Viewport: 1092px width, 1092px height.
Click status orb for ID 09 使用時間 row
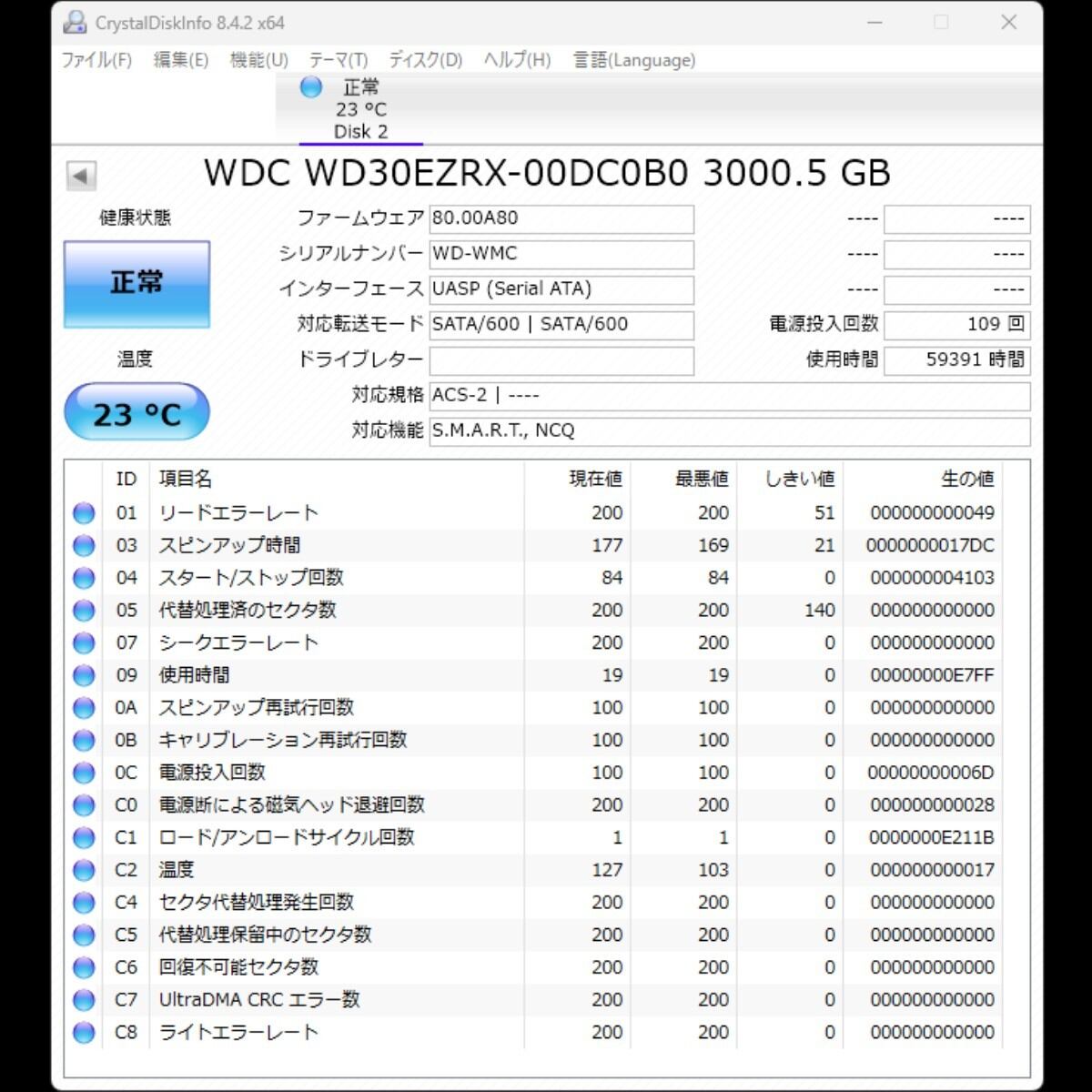point(84,675)
